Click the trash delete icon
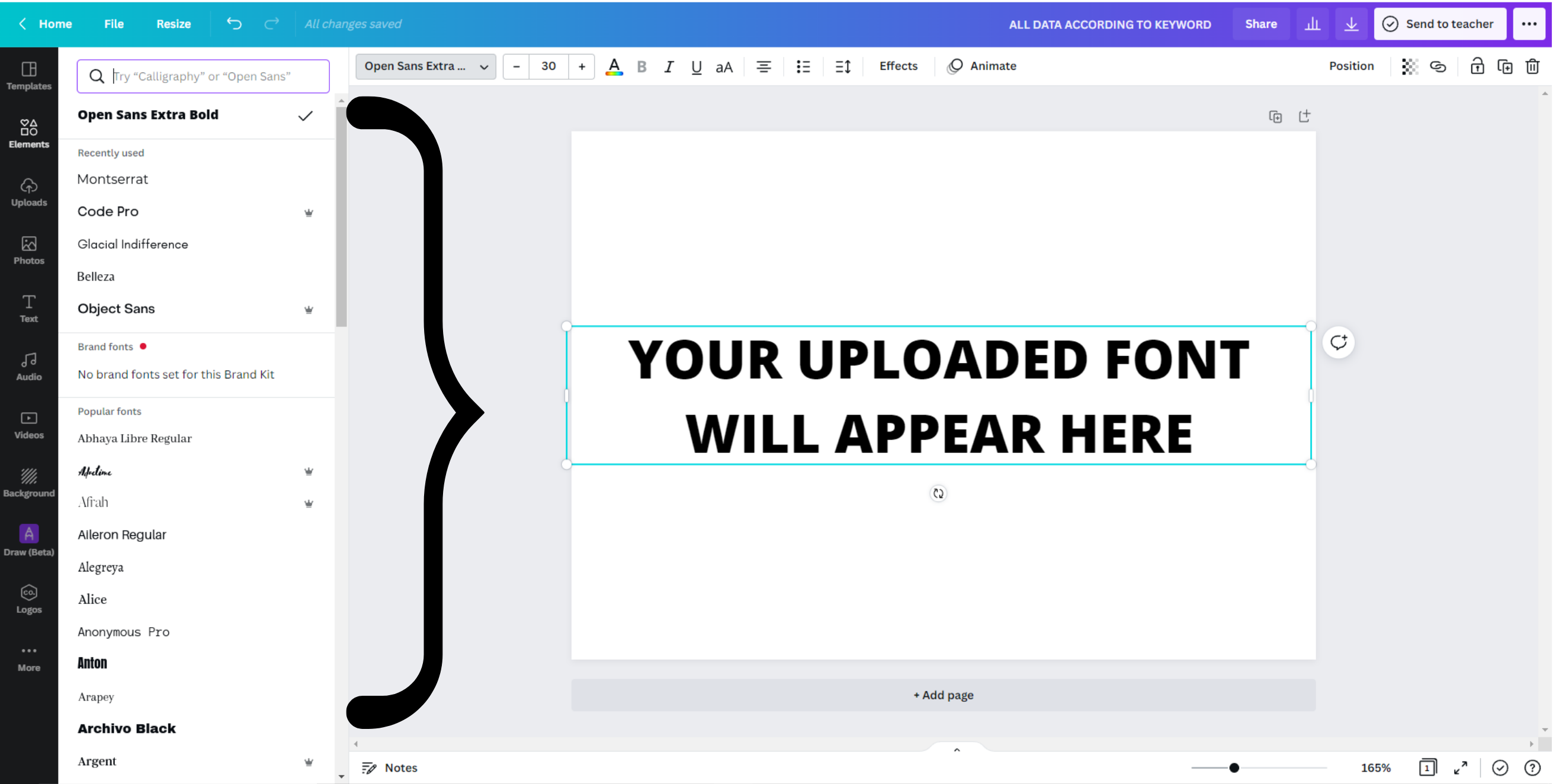The height and width of the screenshot is (784, 1553). tap(1532, 66)
